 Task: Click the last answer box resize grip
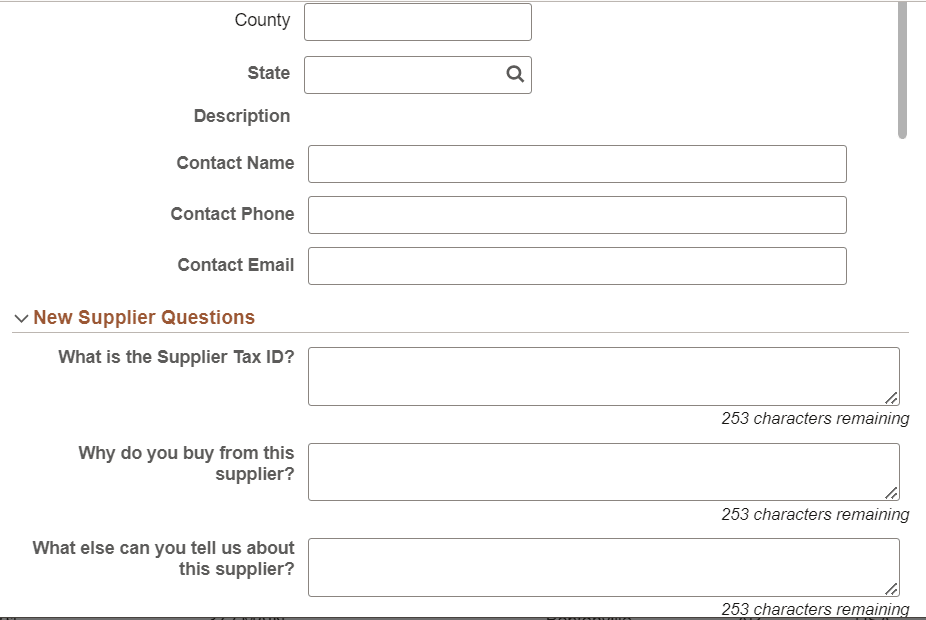pos(893,586)
